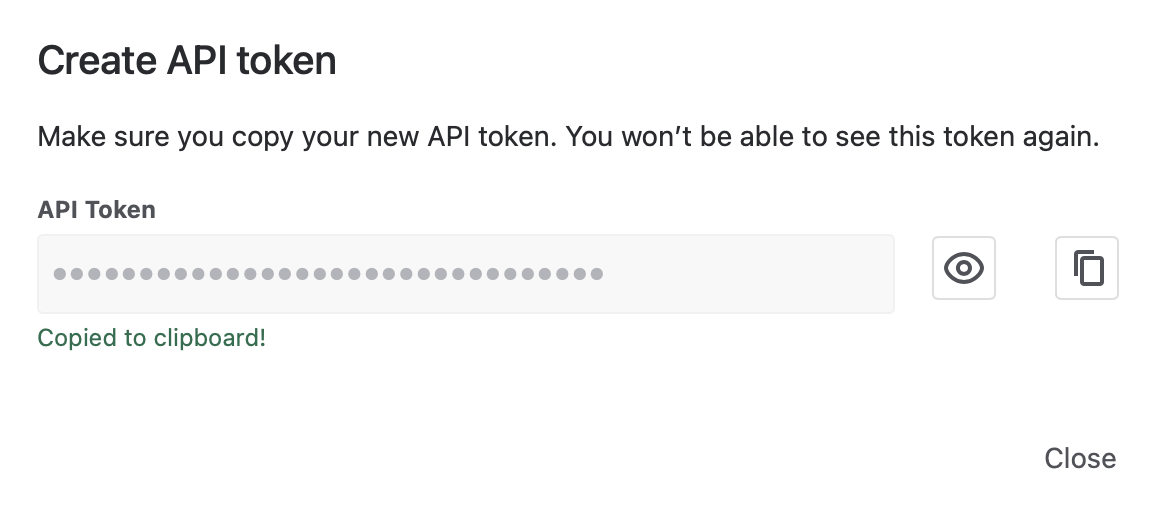Copy the API token to clipboard
Screen dimensions: 1176x516
[x=1087, y=268]
